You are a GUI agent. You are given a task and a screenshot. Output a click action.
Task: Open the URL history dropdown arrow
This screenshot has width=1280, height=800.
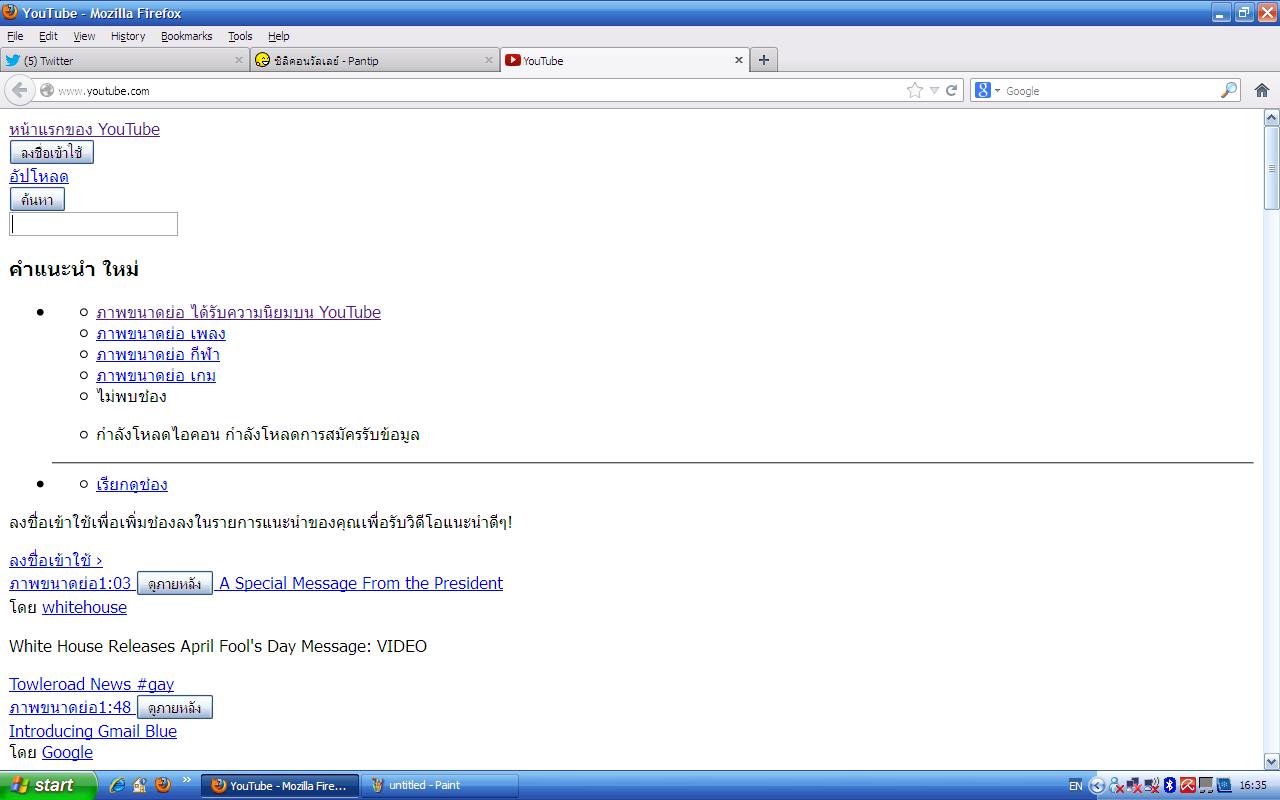[x=934, y=90]
